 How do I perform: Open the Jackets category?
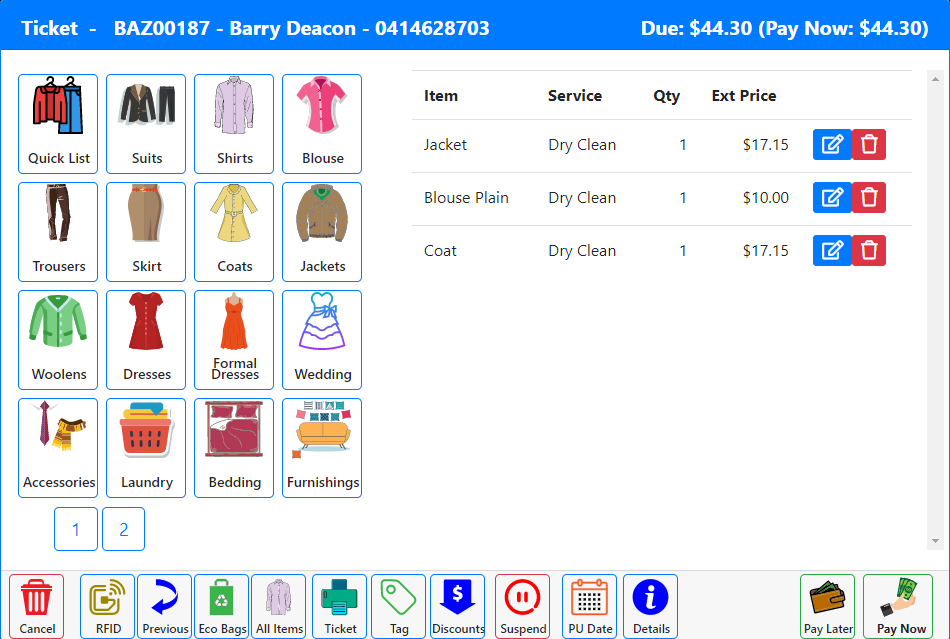coord(322,232)
